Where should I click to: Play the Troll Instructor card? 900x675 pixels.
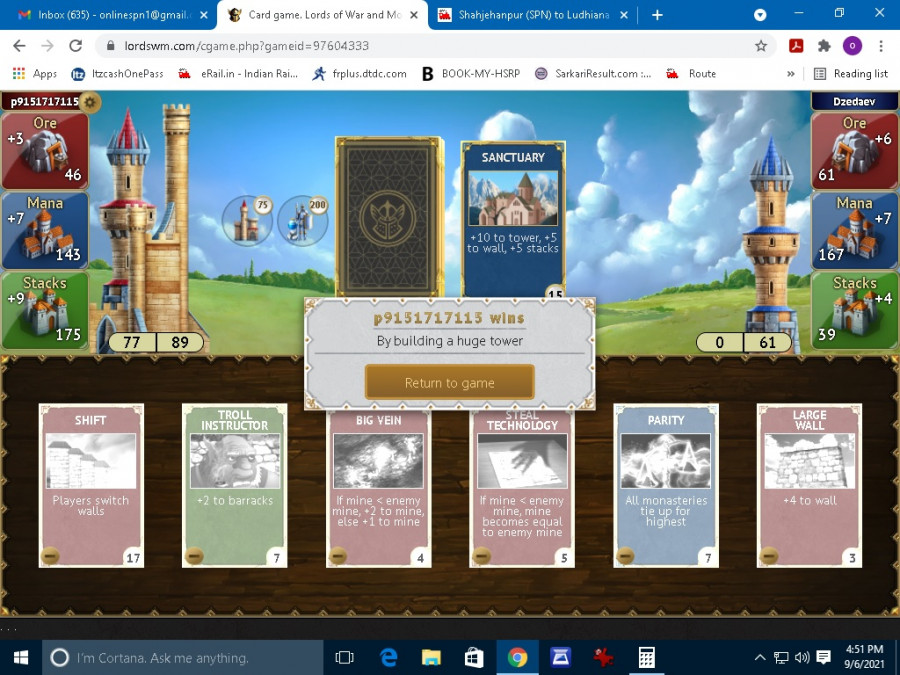(235, 486)
